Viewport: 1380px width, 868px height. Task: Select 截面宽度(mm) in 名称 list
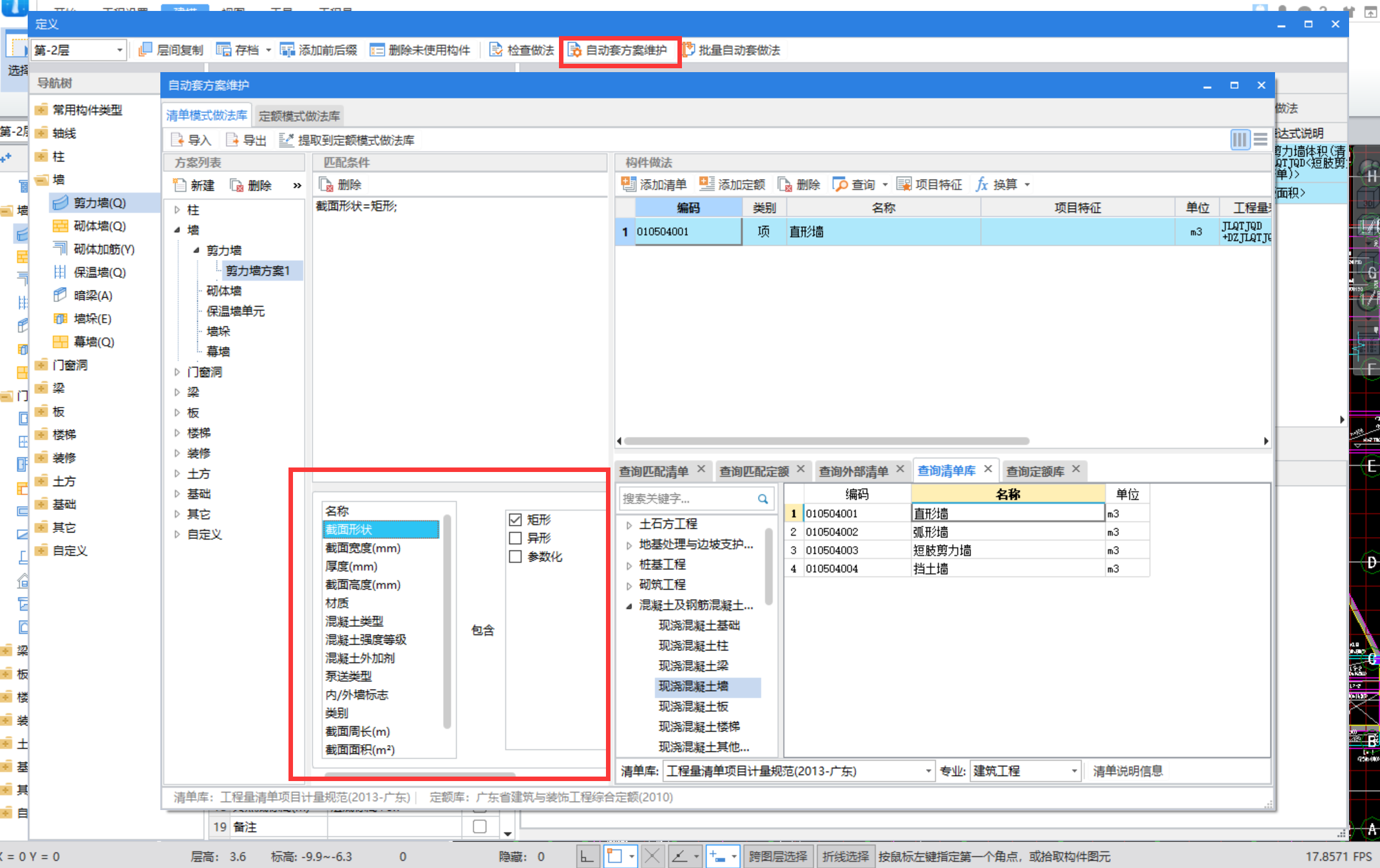(x=363, y=548)
